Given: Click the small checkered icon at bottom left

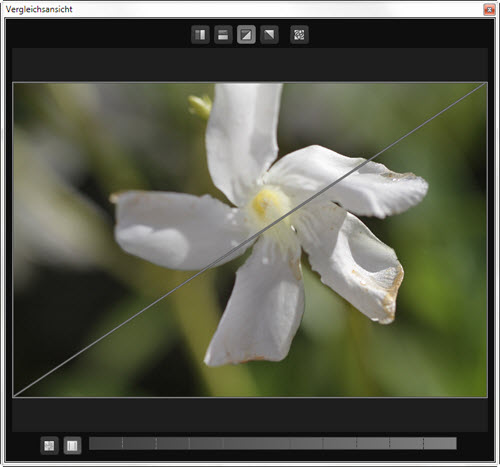Looking at the screenshot, I should point(49,446).
